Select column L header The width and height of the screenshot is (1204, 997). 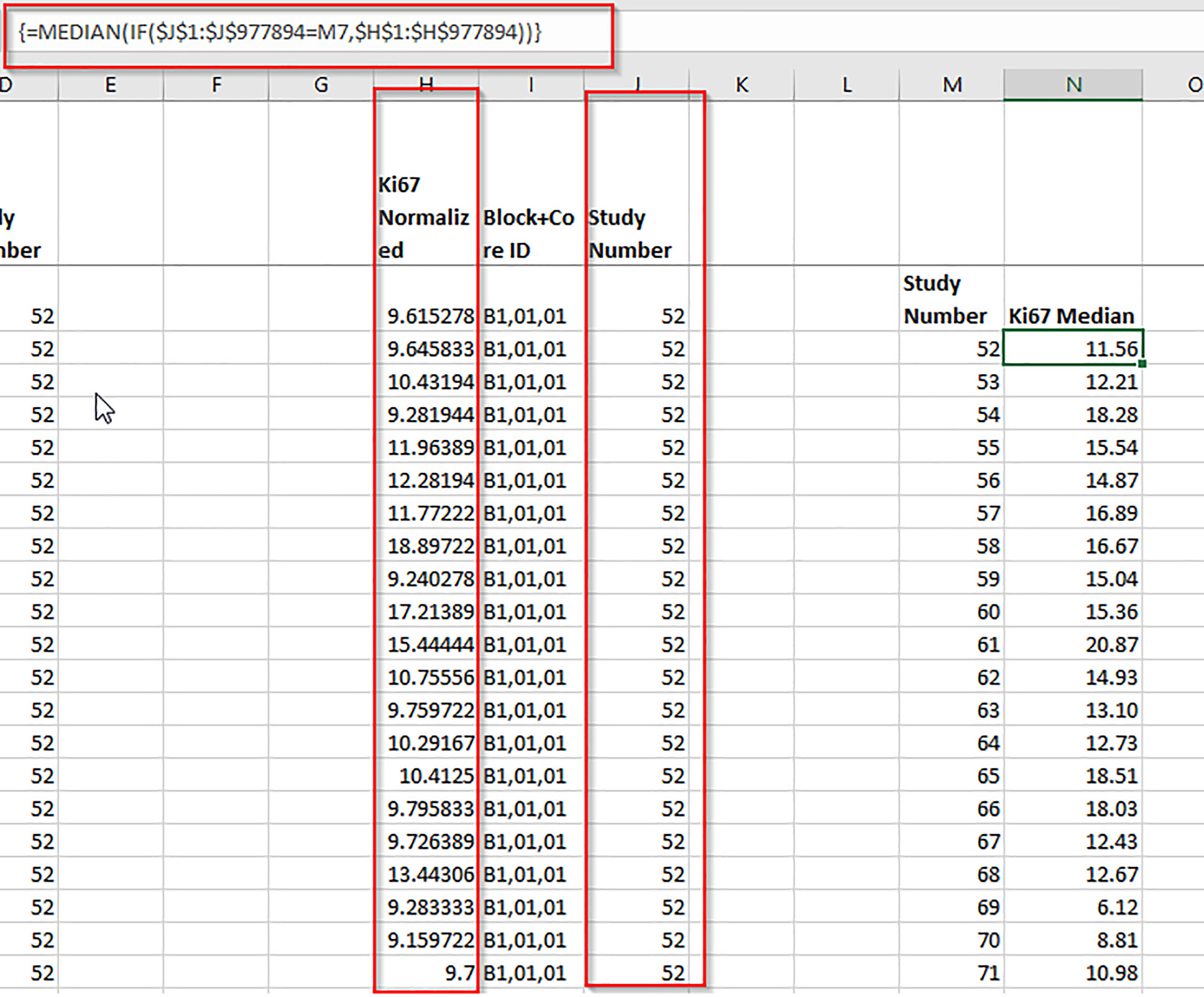point(846,86)
